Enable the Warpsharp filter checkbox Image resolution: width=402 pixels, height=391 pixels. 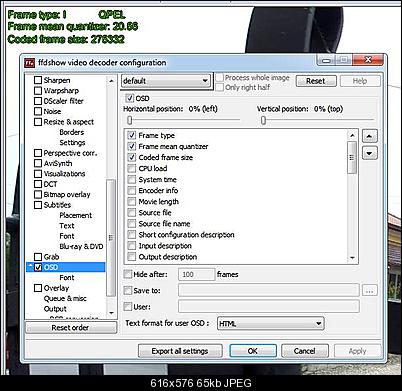pyautogui.click(x=38, y=90)
